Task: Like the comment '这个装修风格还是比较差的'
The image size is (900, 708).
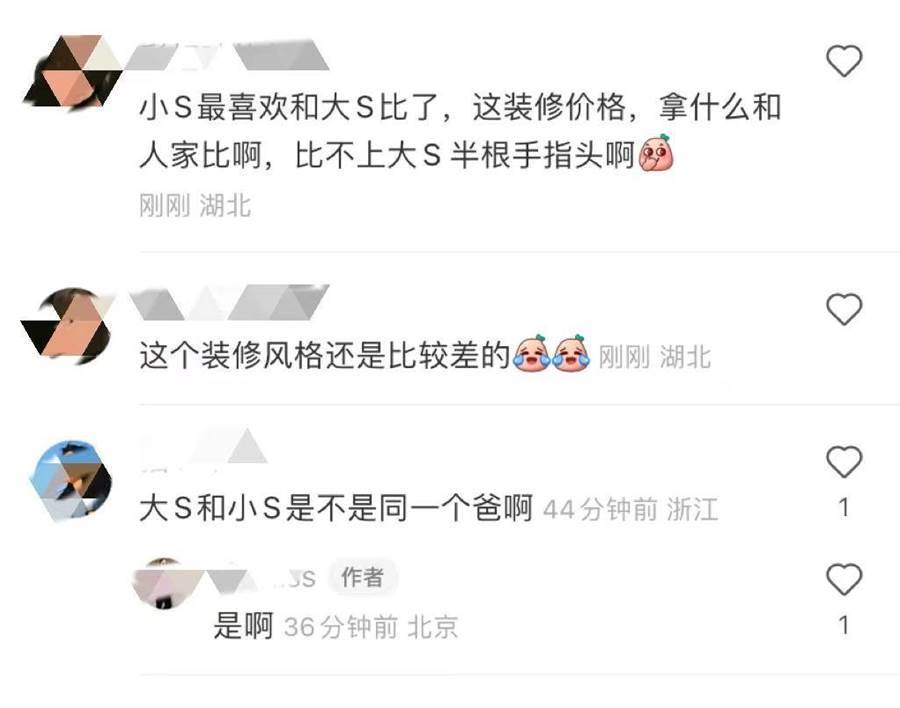Action: click(844, 309)
